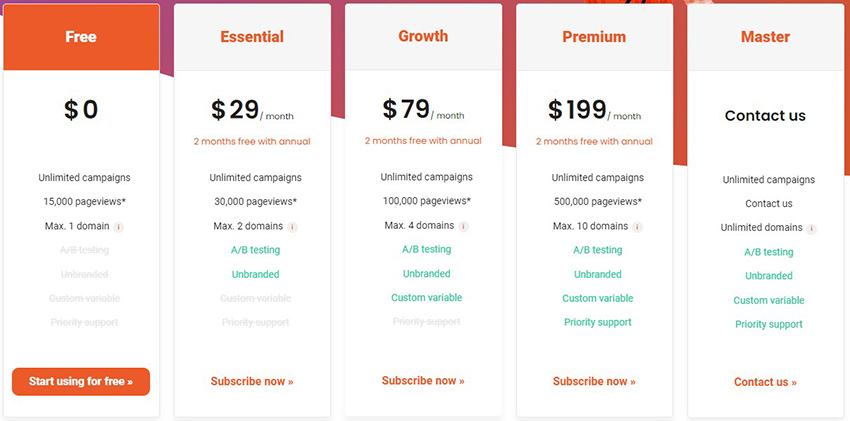Viewport: 850px width, 421px height.
Task: Click Start using for free button
Action: (x=81, y=381)
